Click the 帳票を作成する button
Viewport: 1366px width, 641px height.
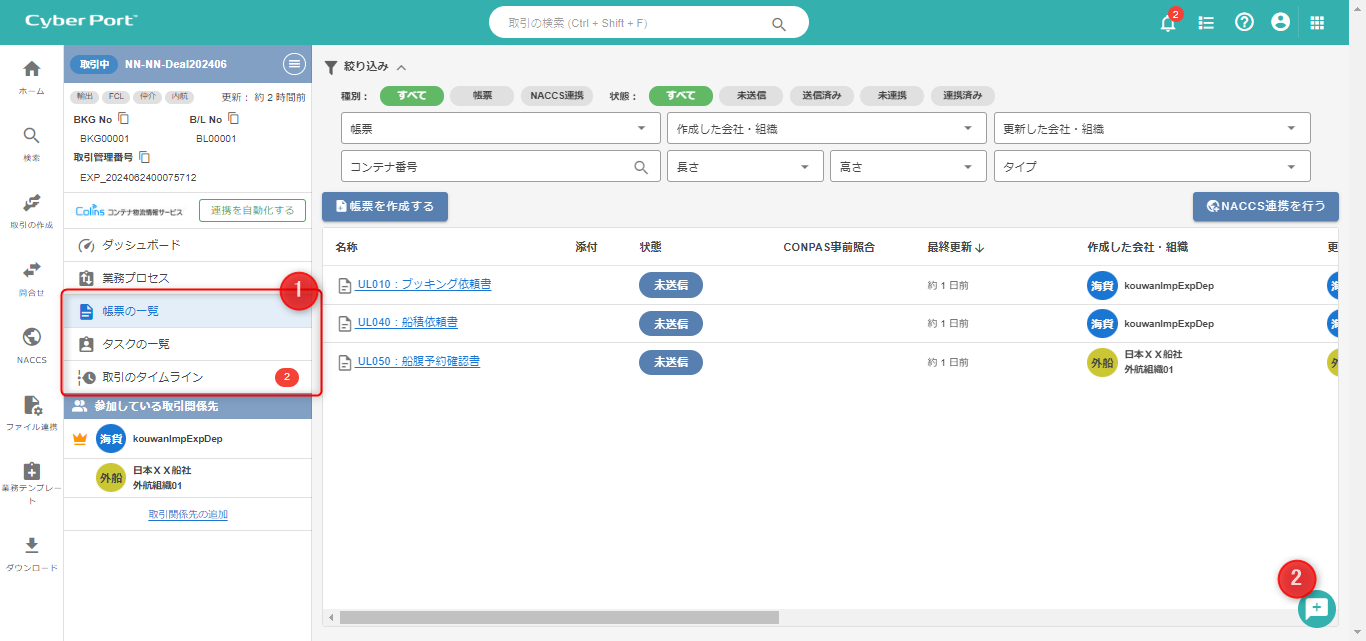pyautogui.click(x=385, y=206)
